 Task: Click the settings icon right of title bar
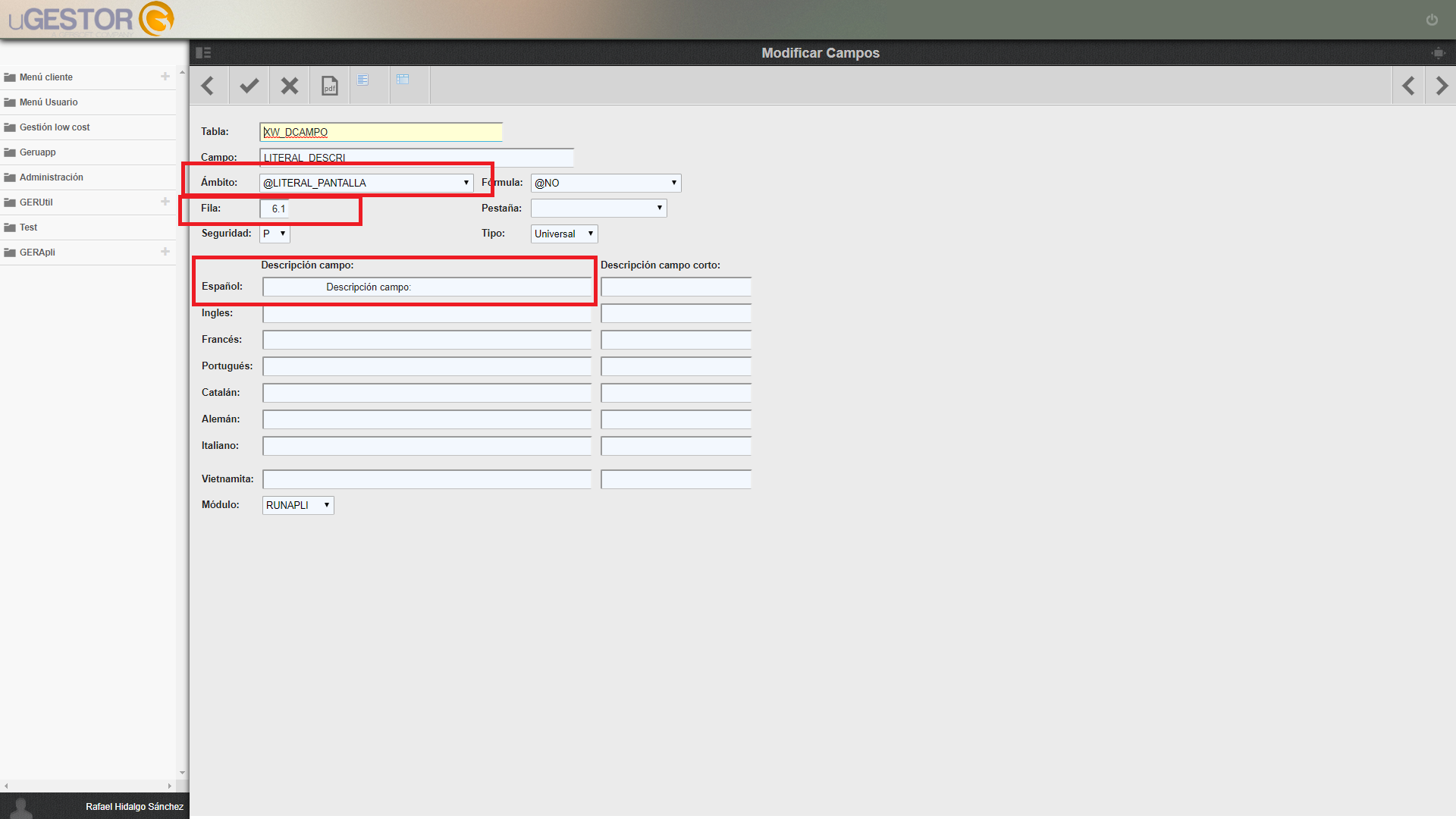tap(1438, 52)
